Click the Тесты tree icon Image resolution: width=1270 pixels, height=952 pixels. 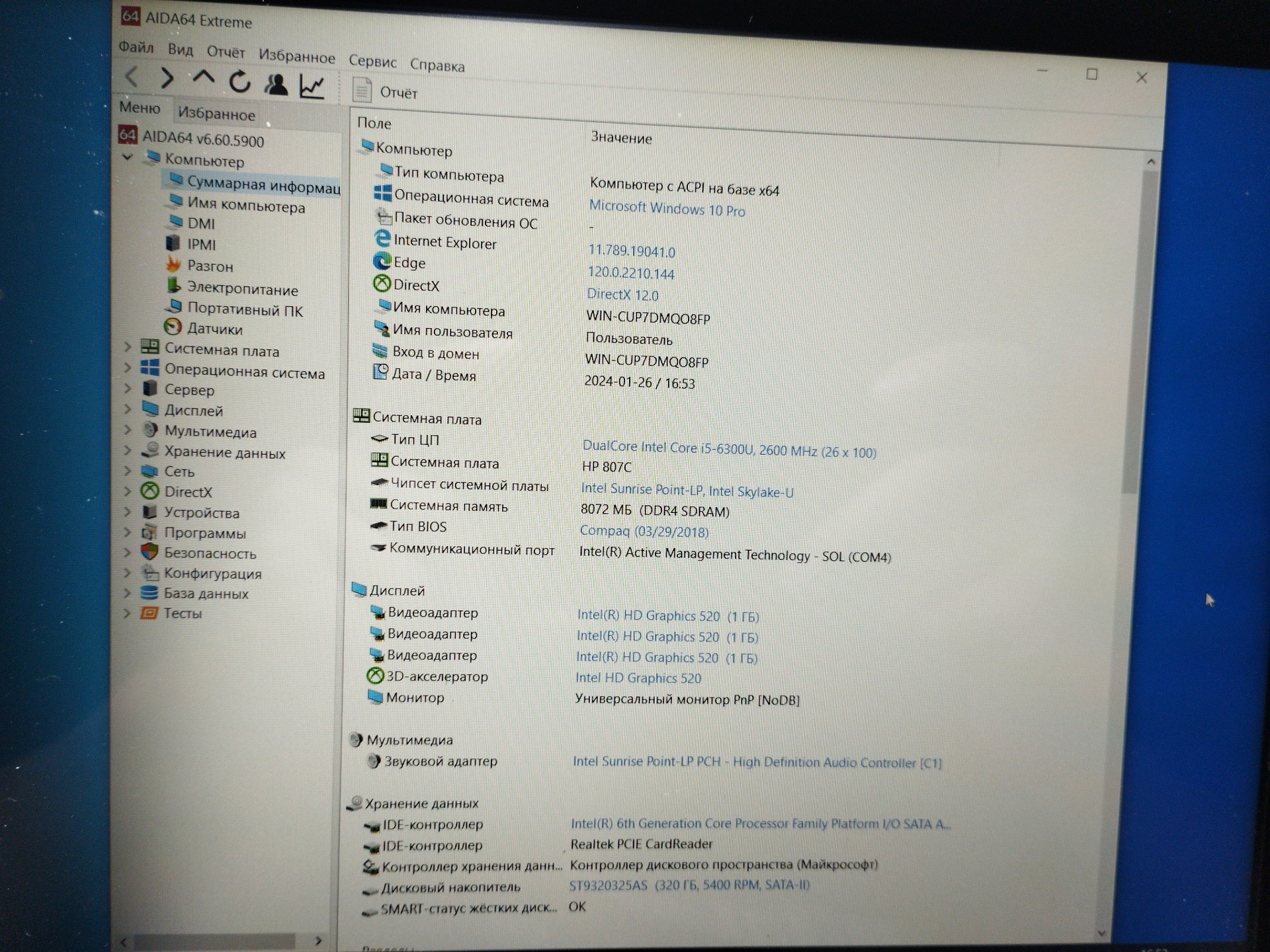click(x=149, y=613)
